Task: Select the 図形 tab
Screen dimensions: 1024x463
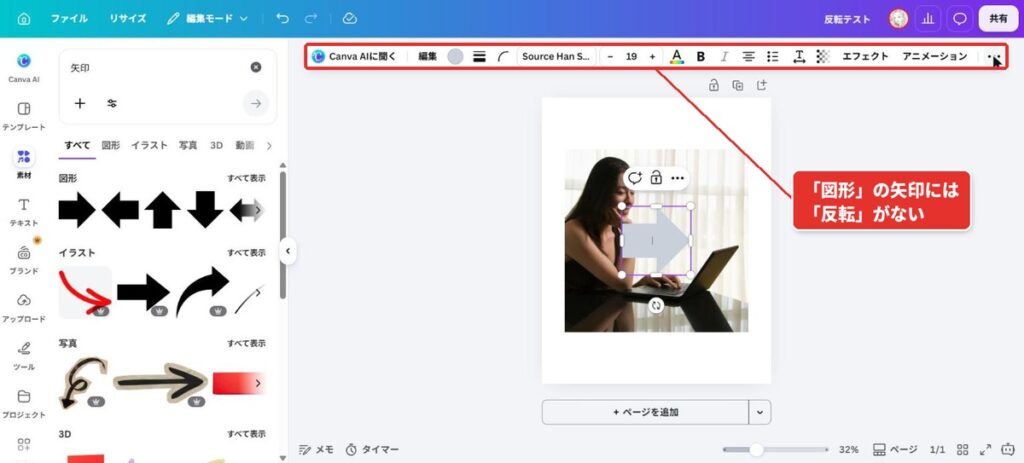Action: click(110, 146)
